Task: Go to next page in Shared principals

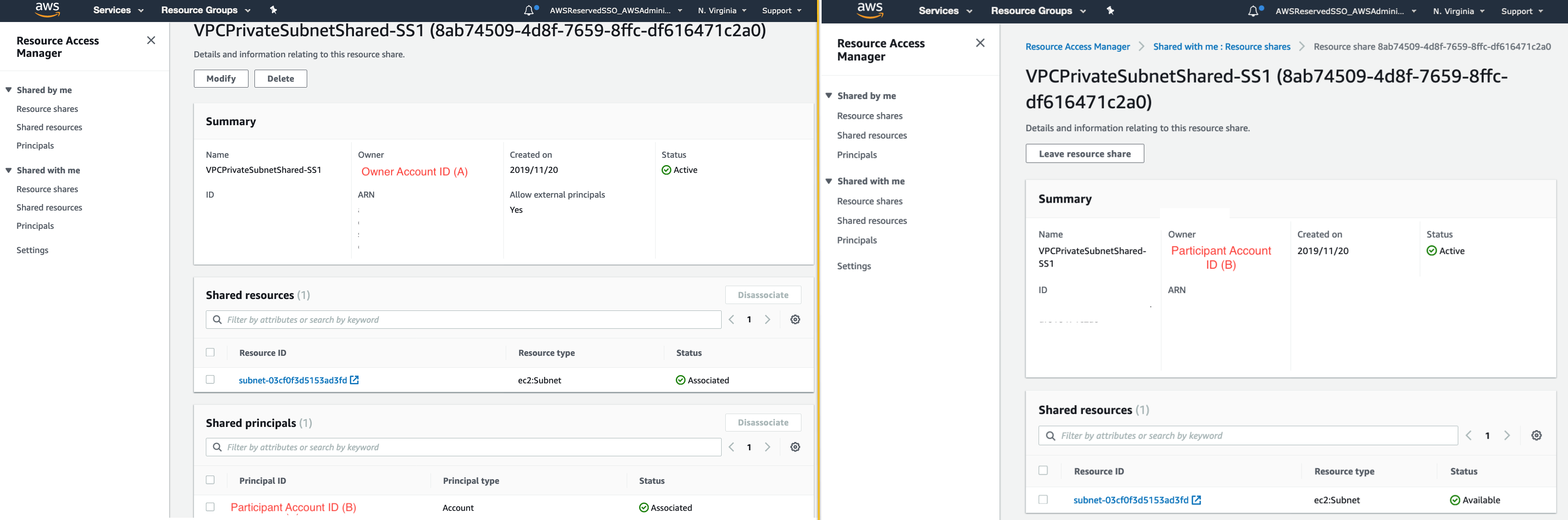Action: click(767, 447)
